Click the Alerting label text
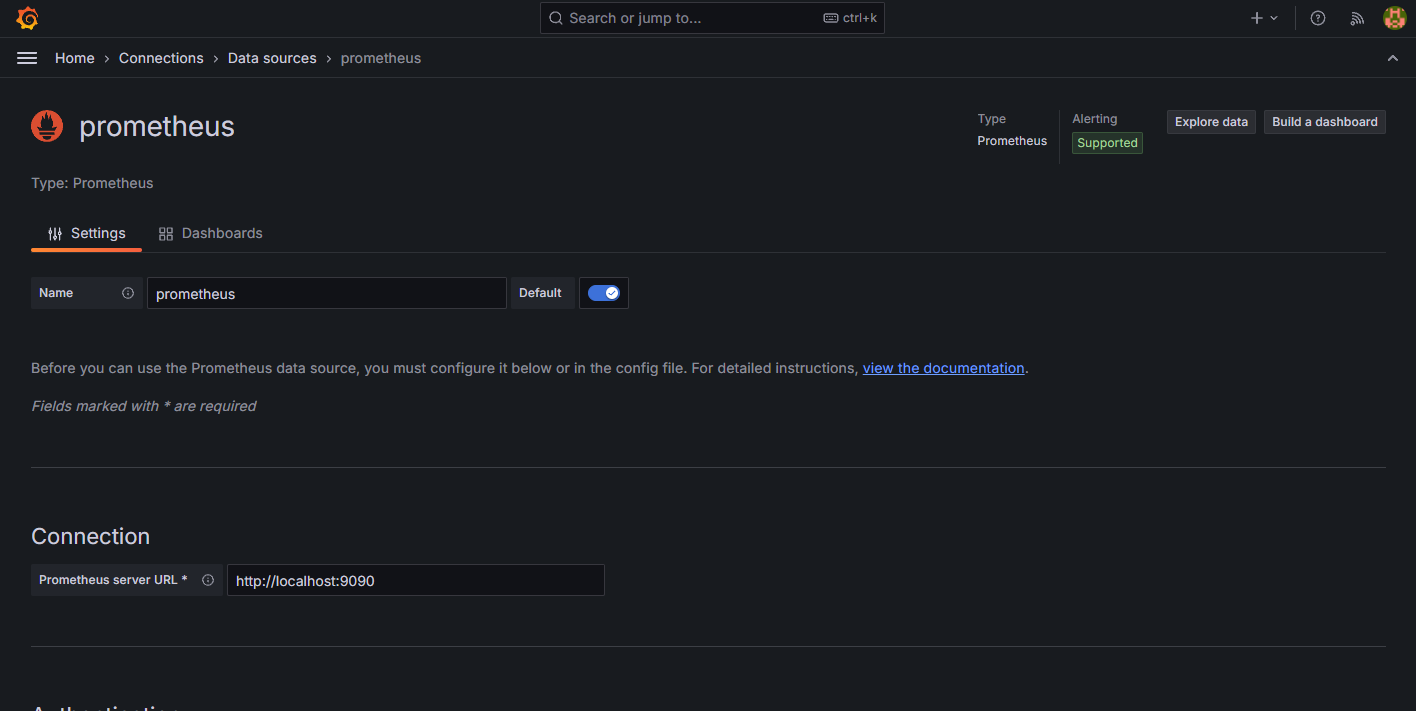 click(x=1095, y=119)
